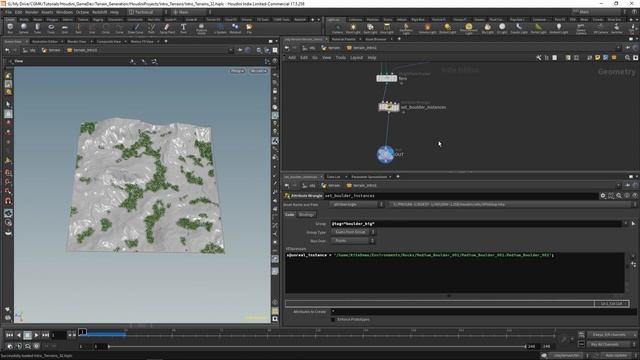Viewport: 640px width, 360px height.
Task: Open the Group field dropdown arrow
Action: [x=626, y=224]
